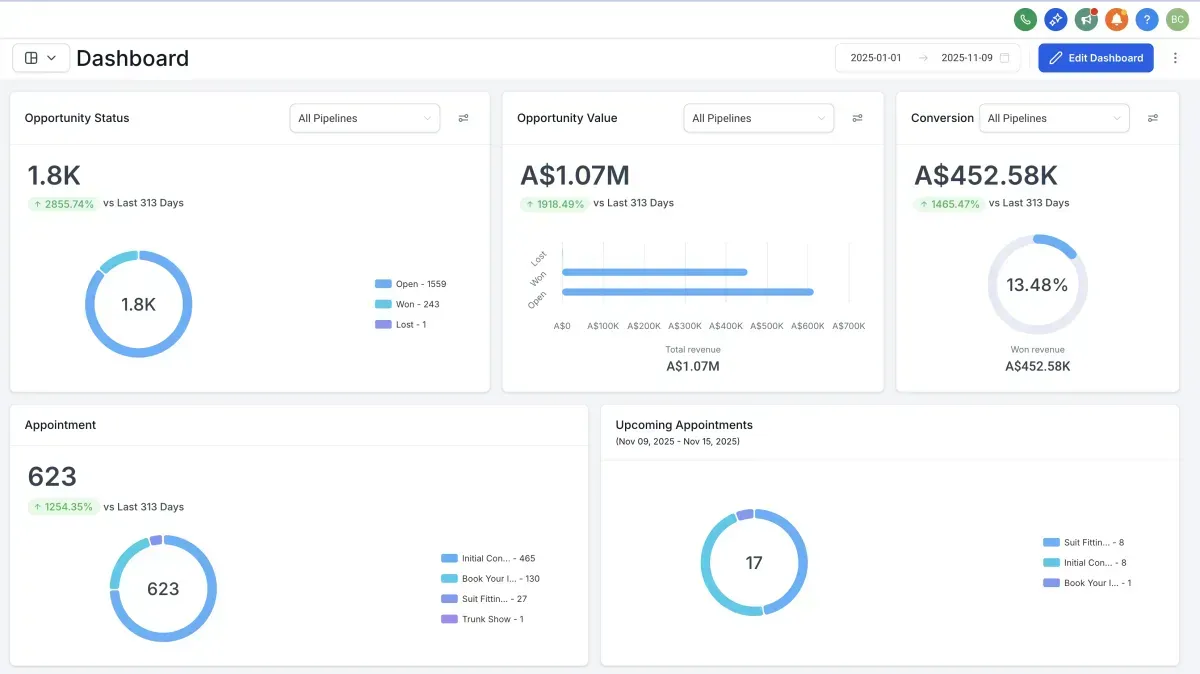Click the Edit Dashboard button

[x=1095, y=58]
